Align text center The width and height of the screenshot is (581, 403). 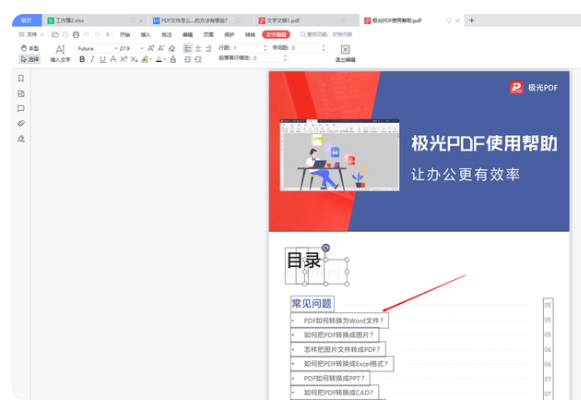(198, 48)
